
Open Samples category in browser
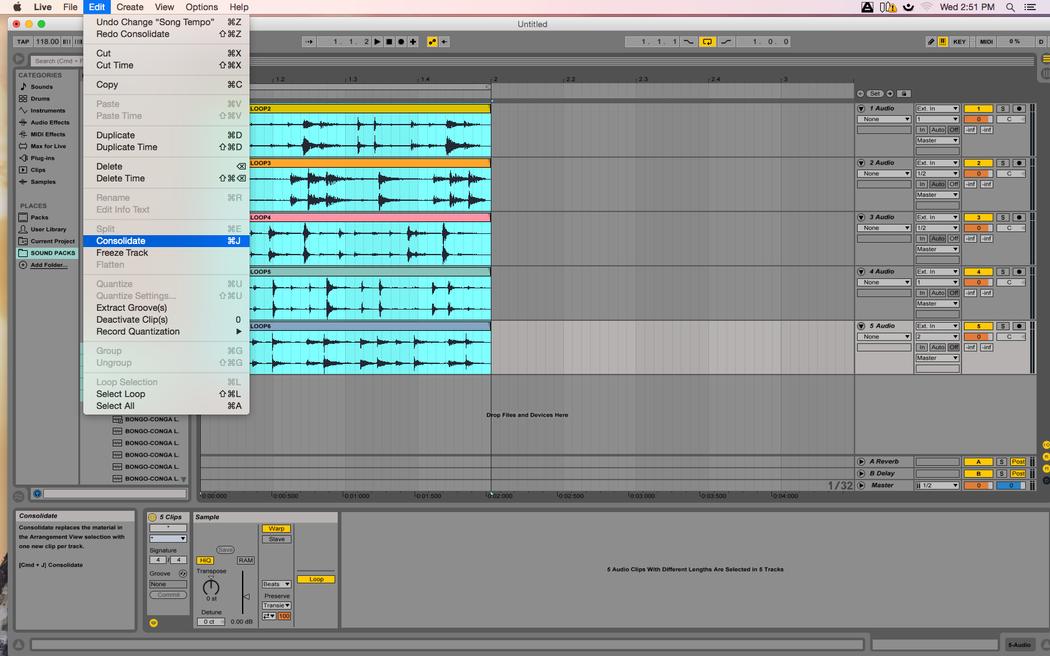tap(43, 182)
